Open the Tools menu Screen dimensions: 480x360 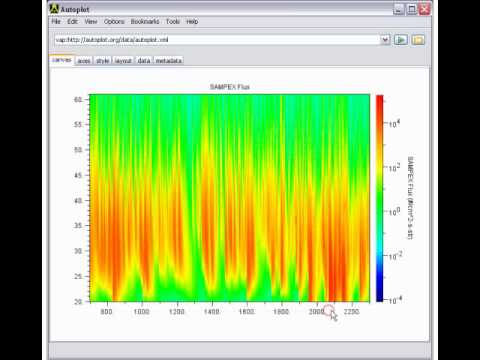(x=173, y=22)
